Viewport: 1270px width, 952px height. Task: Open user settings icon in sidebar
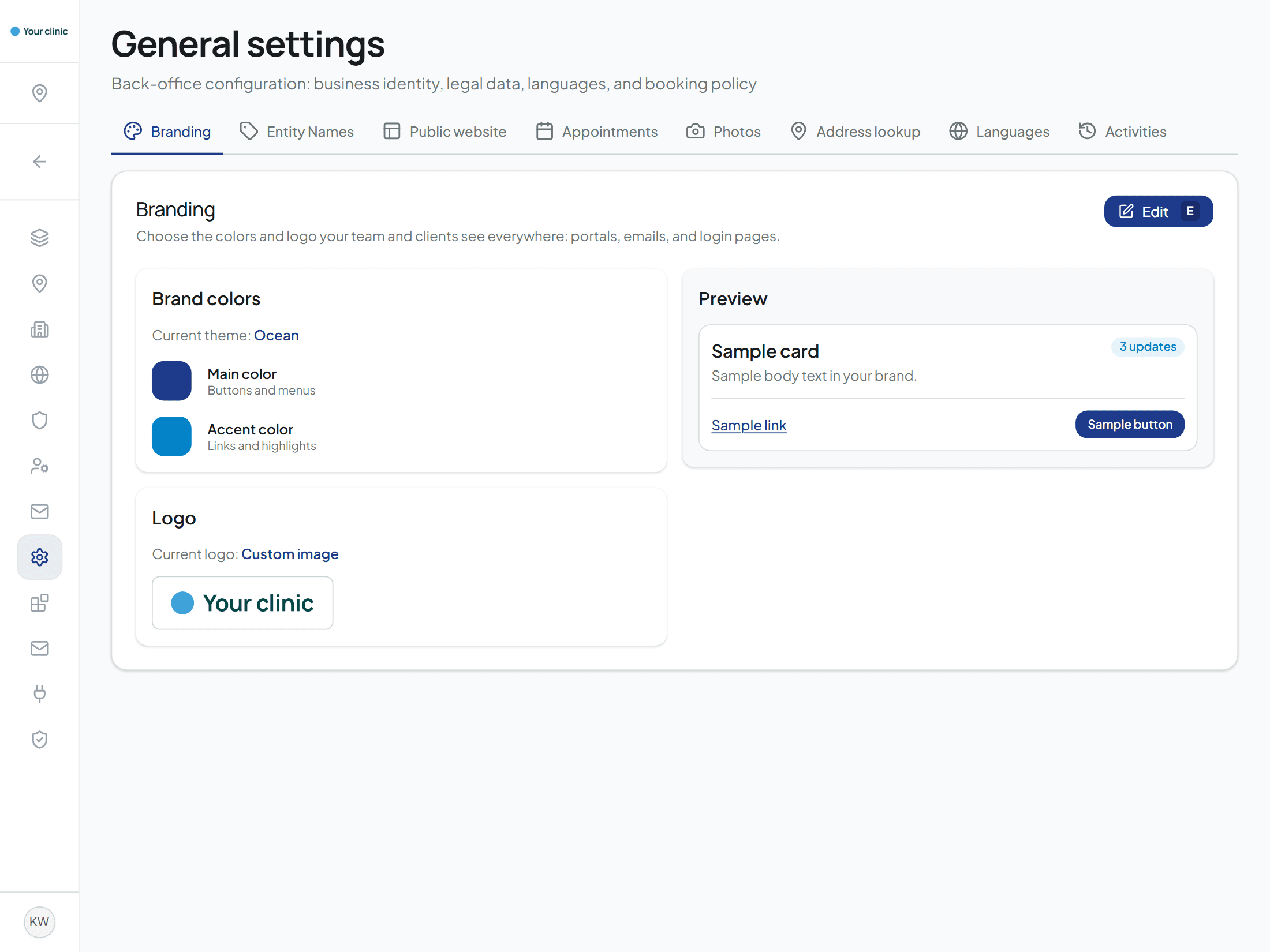39,466
